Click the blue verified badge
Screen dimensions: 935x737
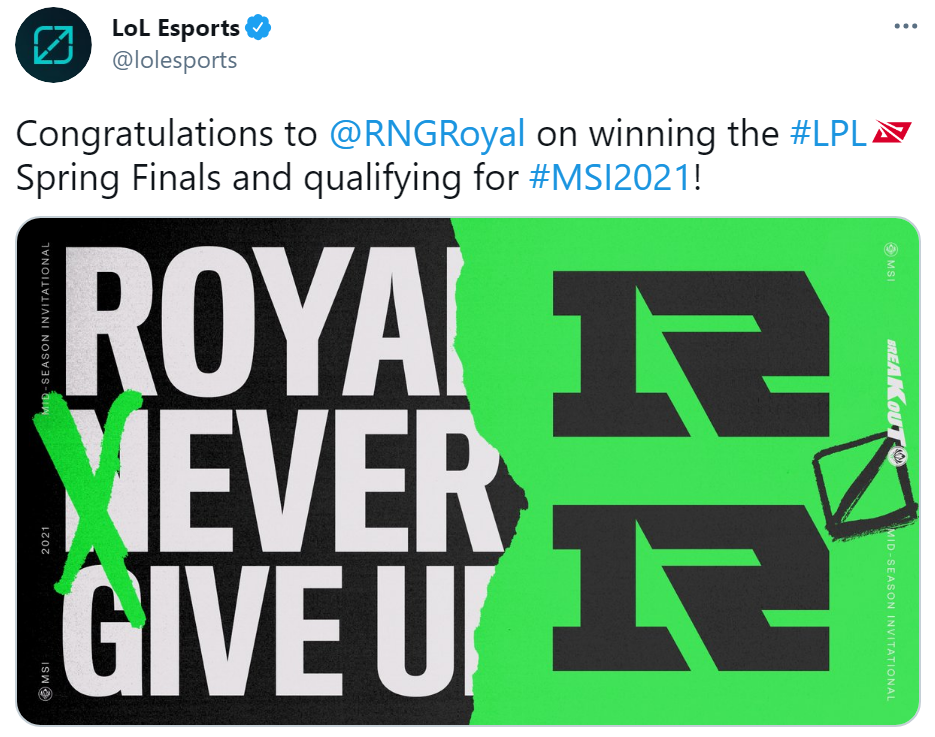259,28
